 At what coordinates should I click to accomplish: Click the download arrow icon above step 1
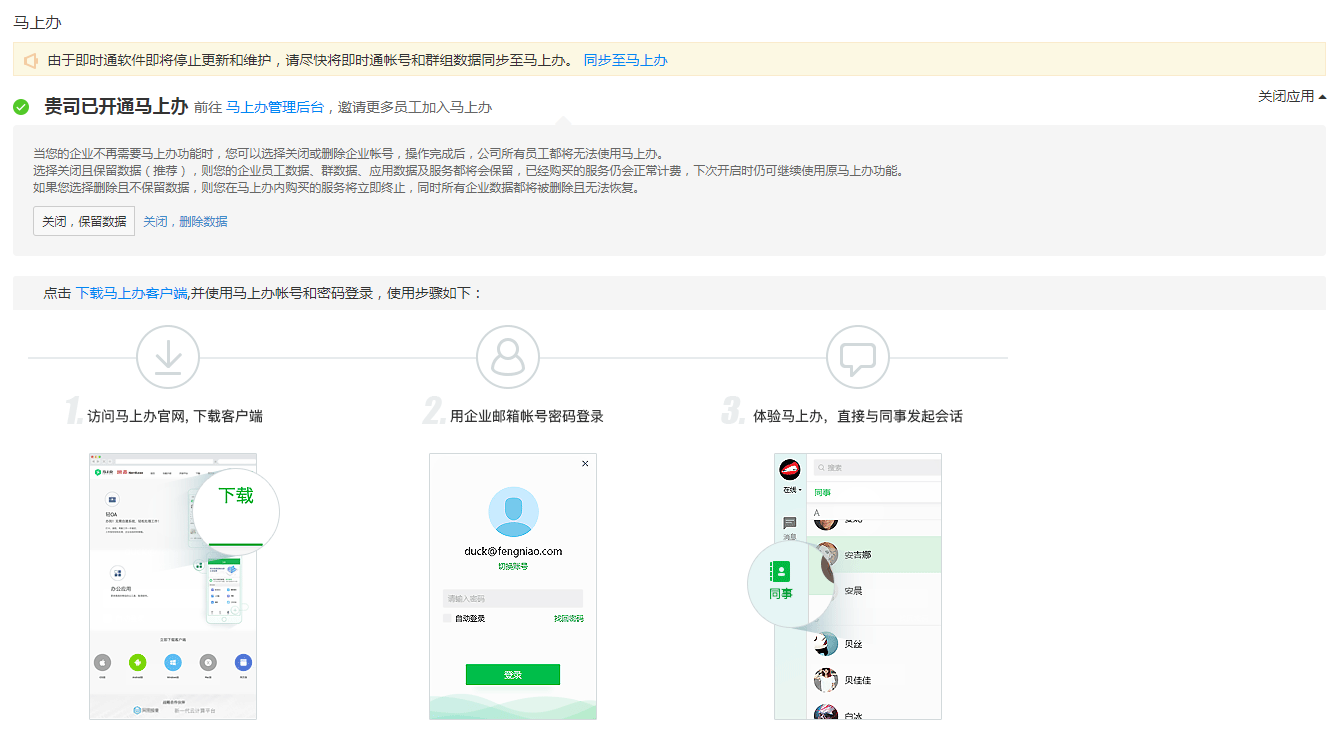(x=168, y=357)
